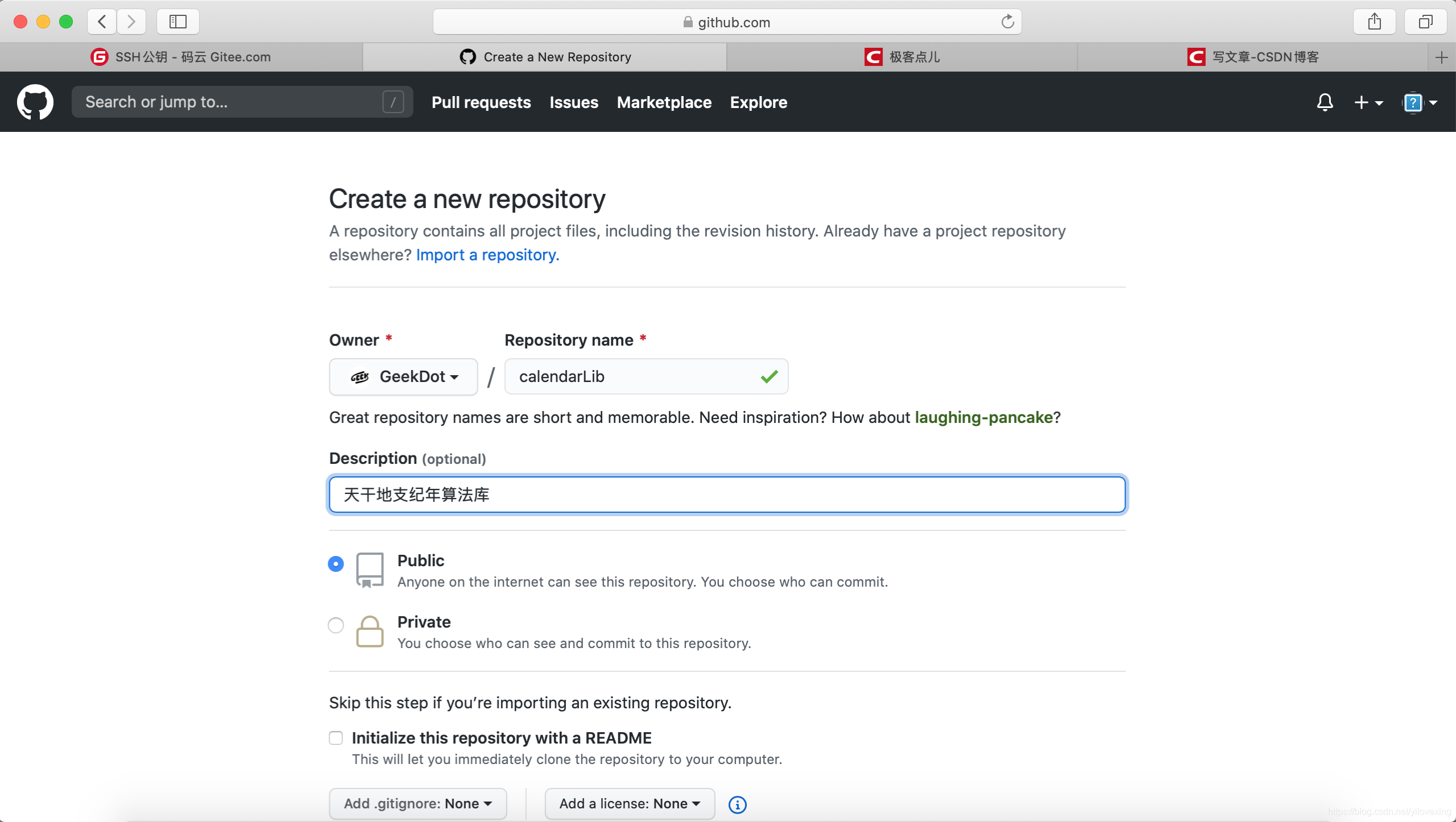Click the share icon in macOS toolbar

[x=1375, y=20]
